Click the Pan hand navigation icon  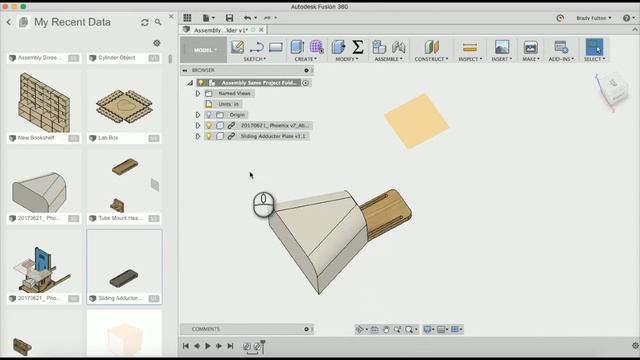click(x=386, y=329)
